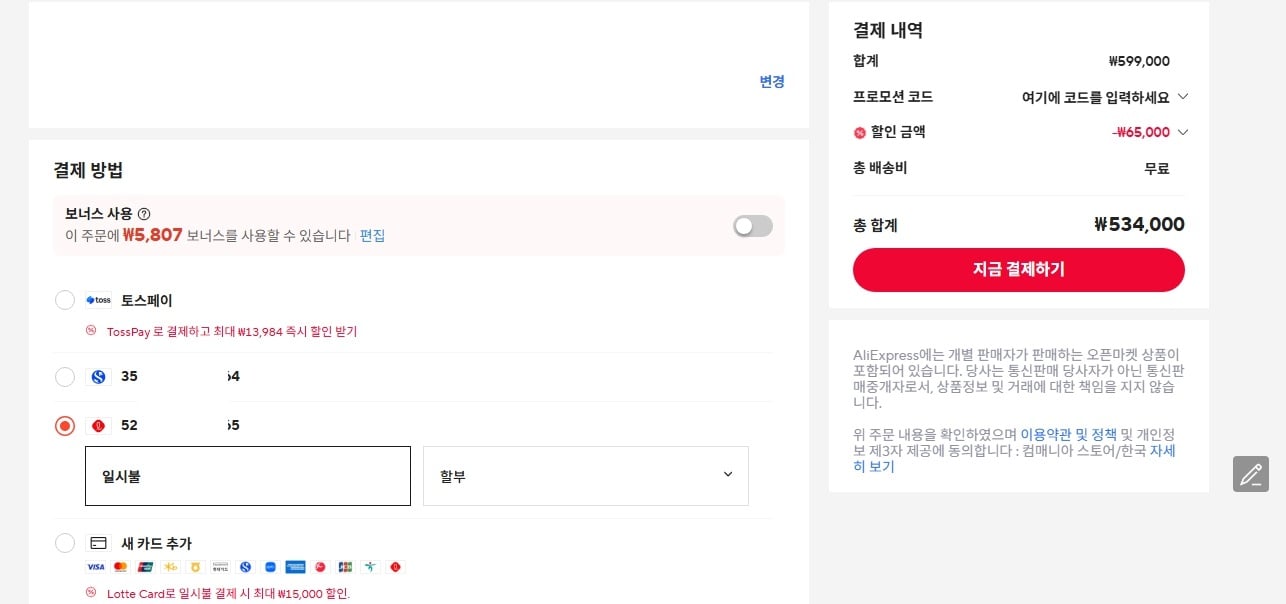Click the new card icon beside 새 카드 추가
This screenshot has width=1286, height=604.
click(97, 543)
